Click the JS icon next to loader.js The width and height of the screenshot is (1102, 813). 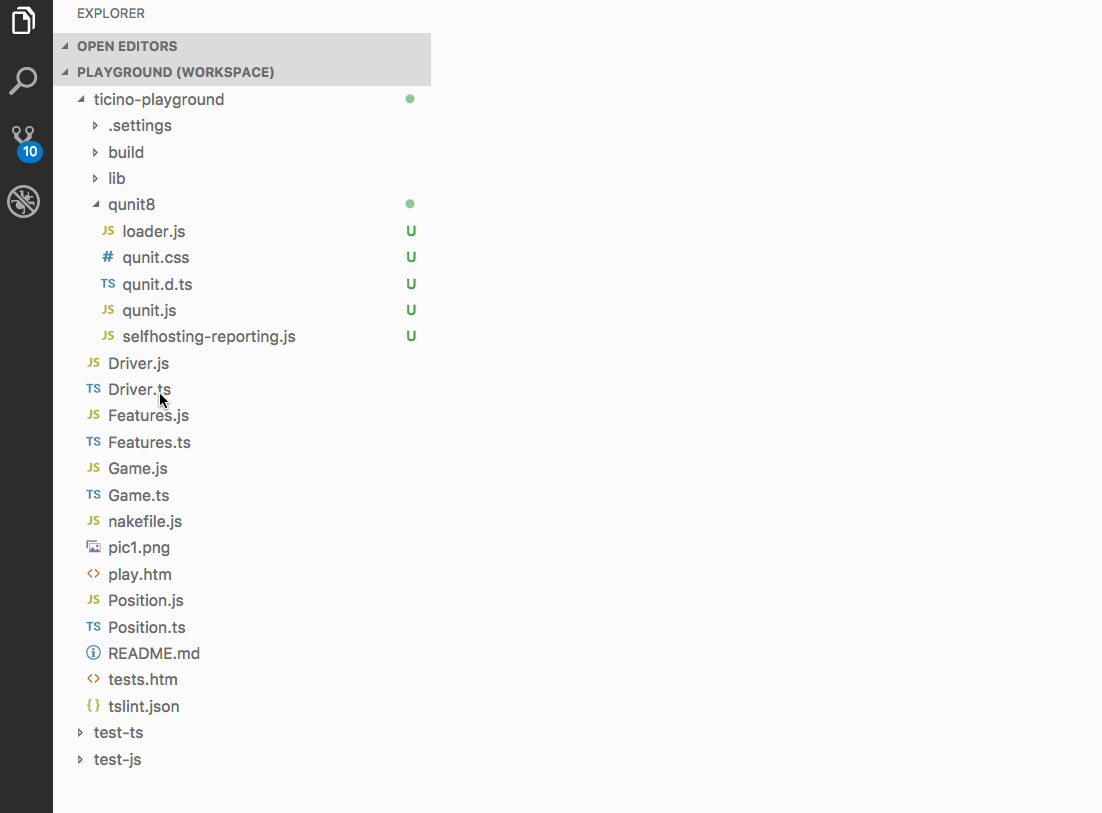[106, 231]
